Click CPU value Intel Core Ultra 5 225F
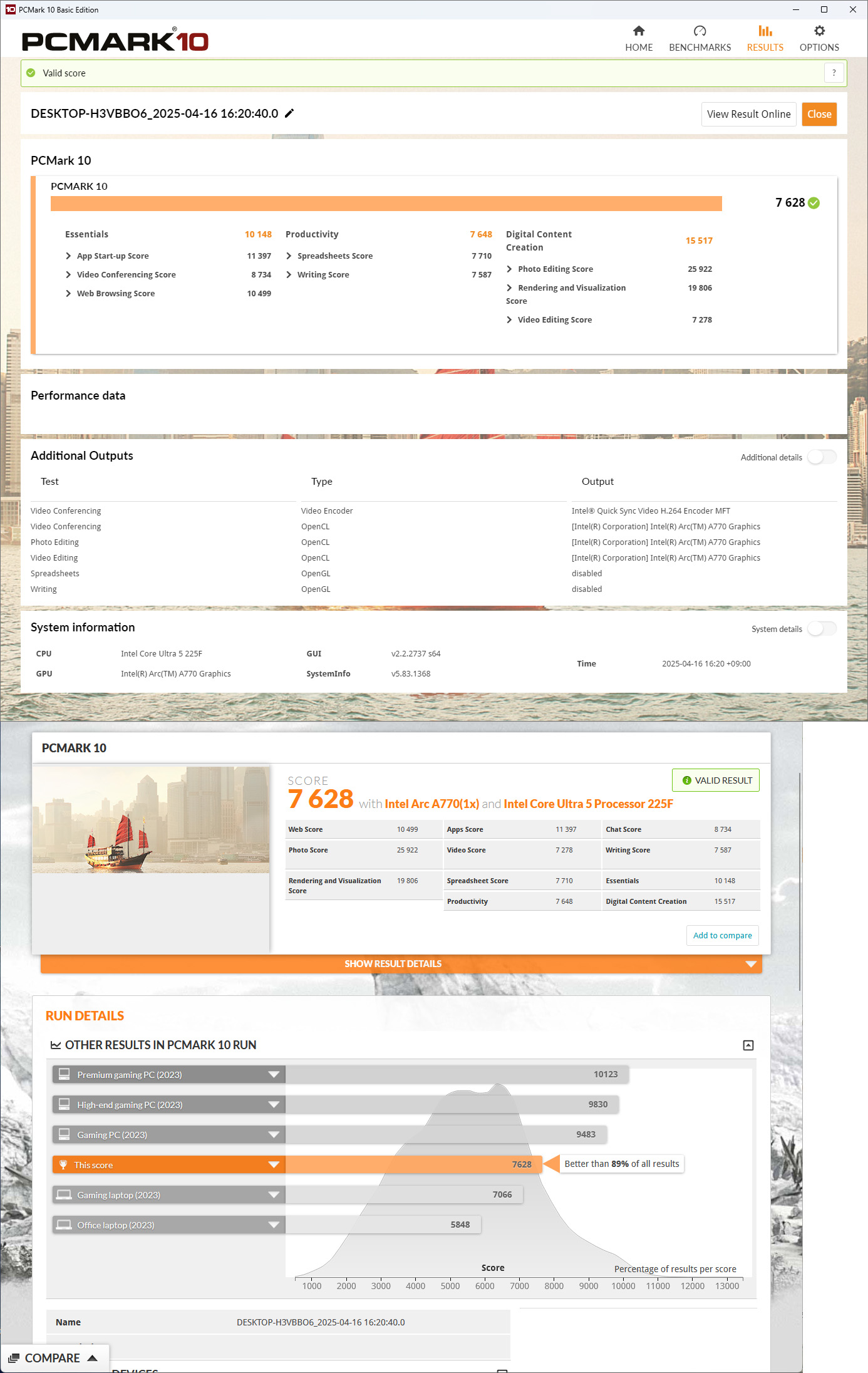The image size is (868, 1373). point(162,654)
